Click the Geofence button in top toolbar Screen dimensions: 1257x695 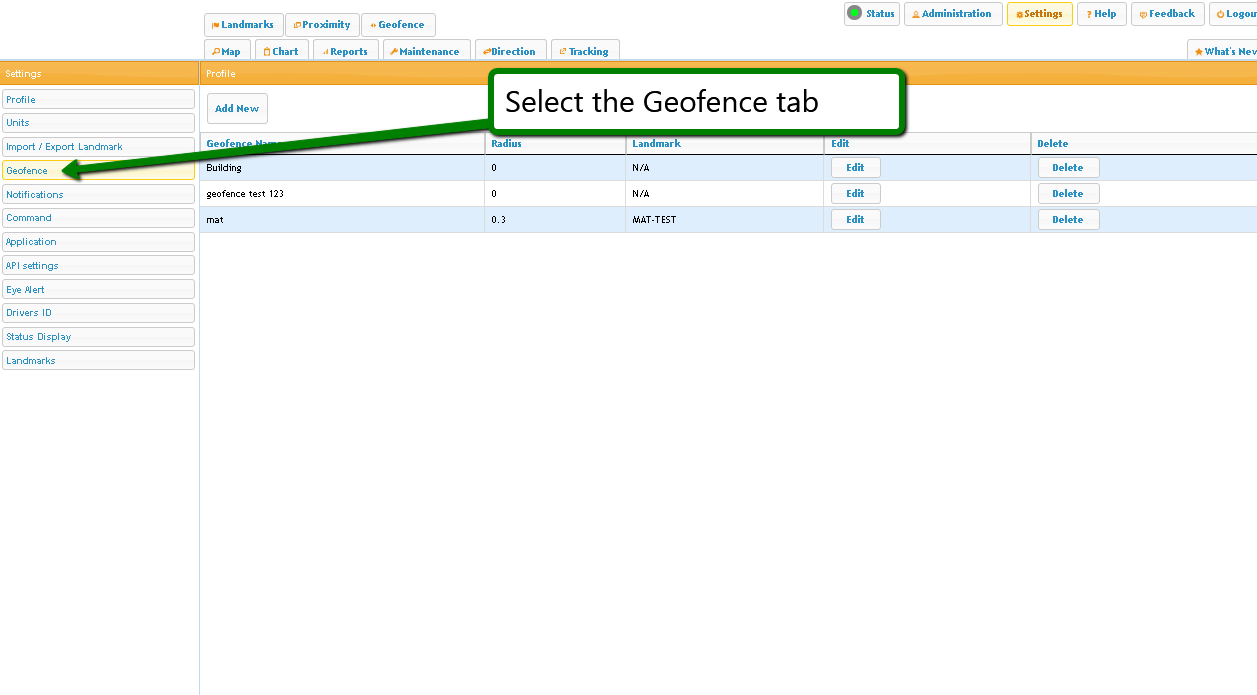(x=398, y=25)
